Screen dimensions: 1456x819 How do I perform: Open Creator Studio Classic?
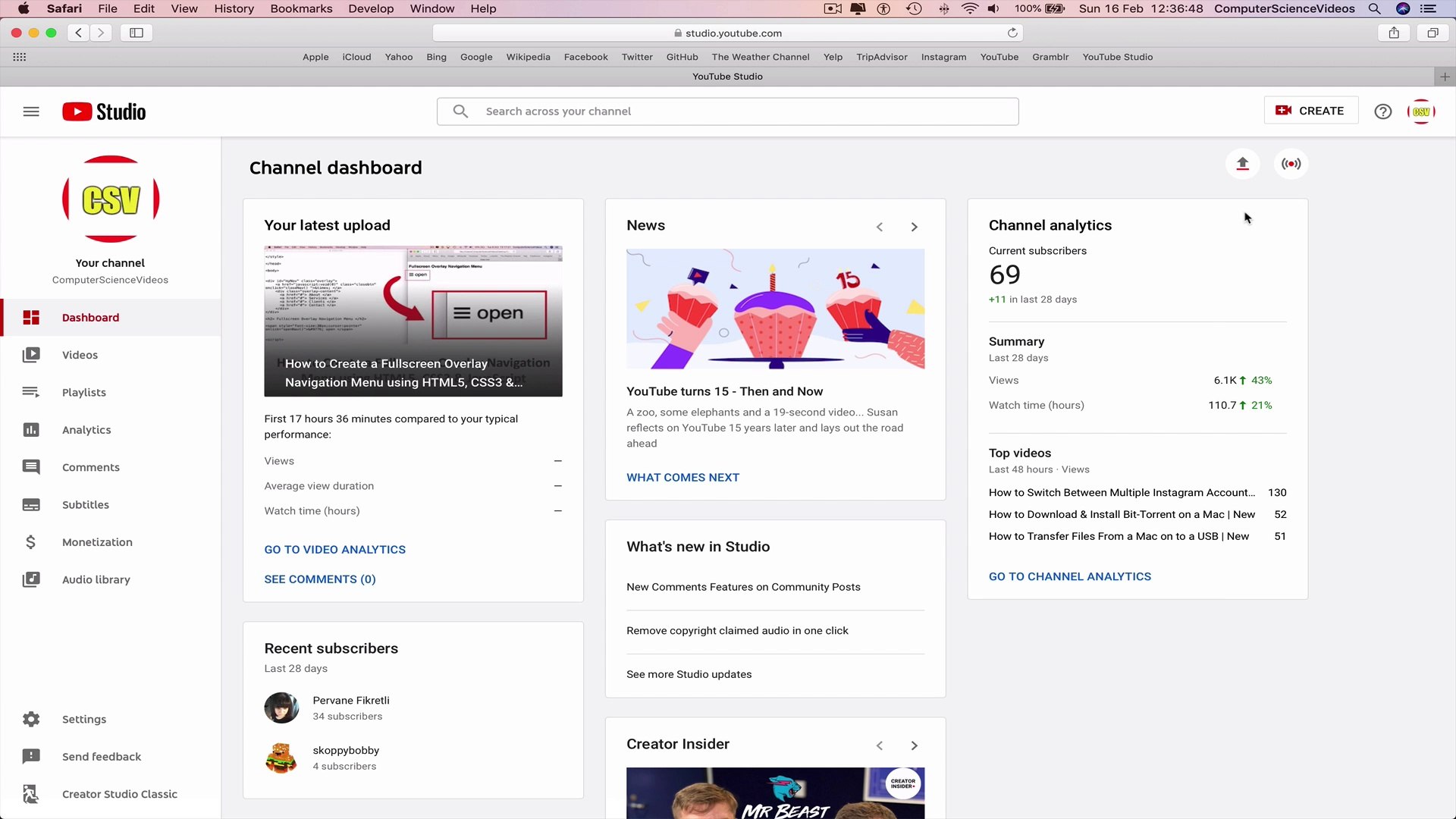click(119, 794)
